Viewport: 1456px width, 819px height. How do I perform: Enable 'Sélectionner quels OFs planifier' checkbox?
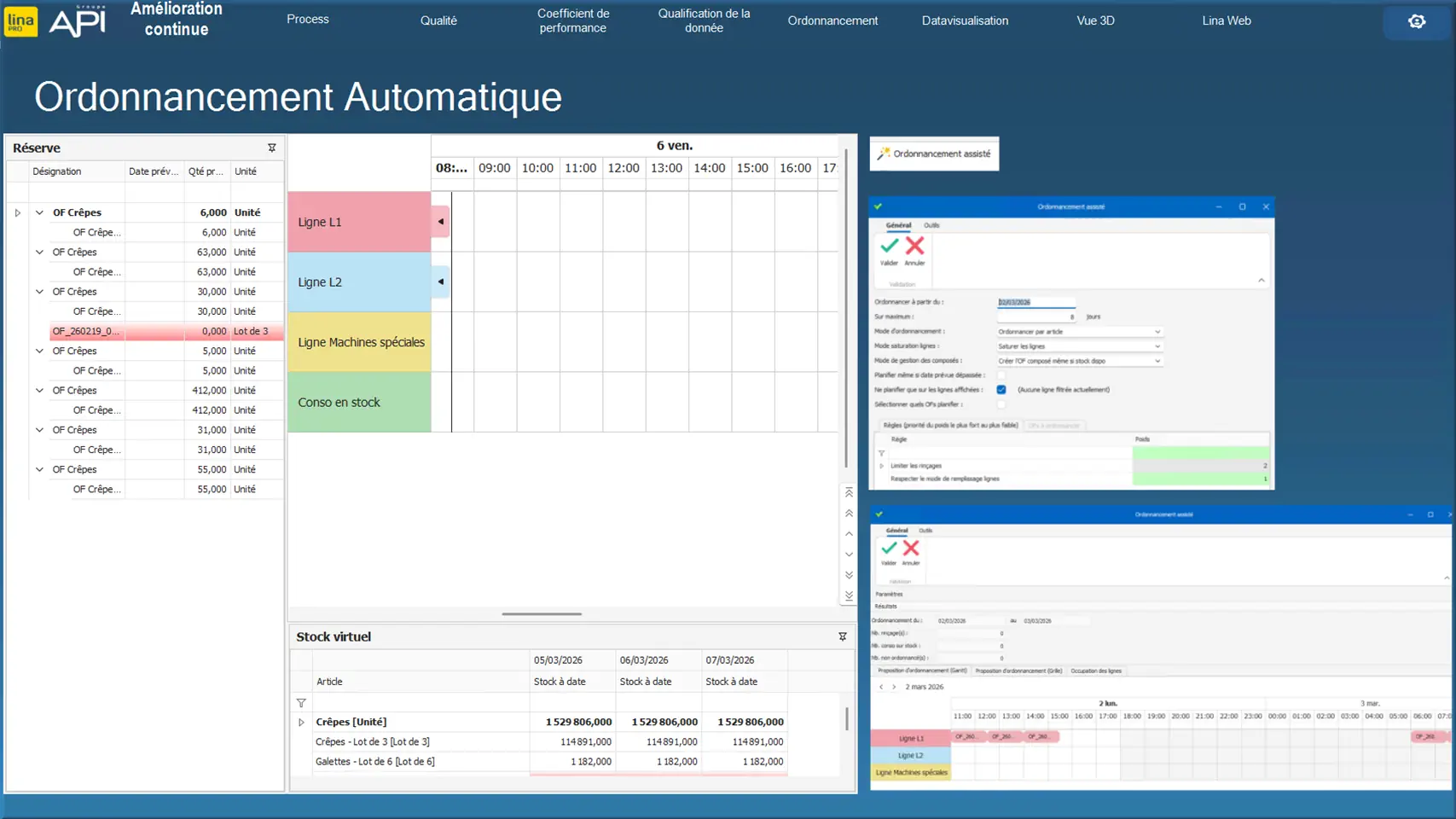tap(1001, 404)
